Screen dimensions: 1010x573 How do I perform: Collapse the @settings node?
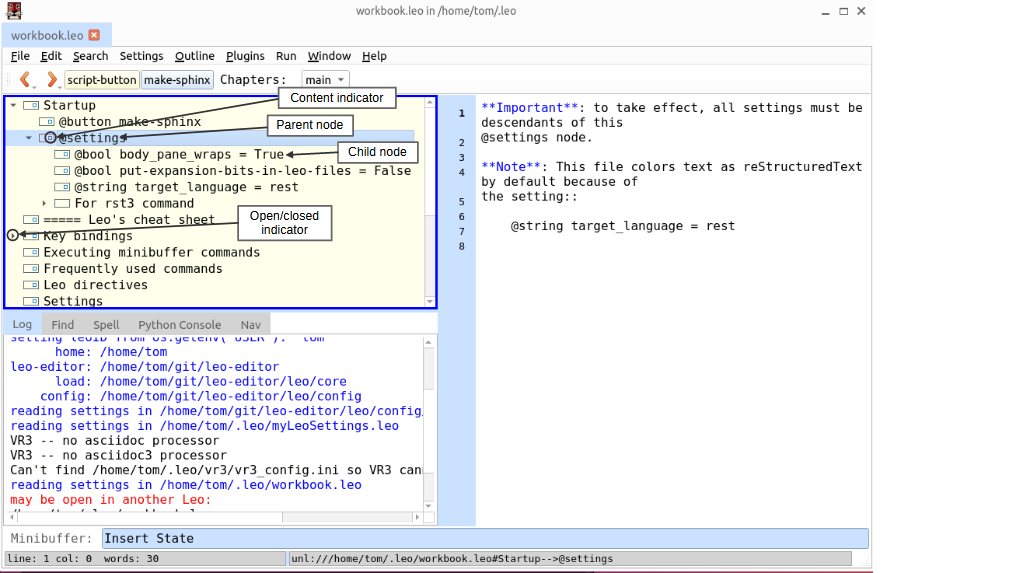28,138
